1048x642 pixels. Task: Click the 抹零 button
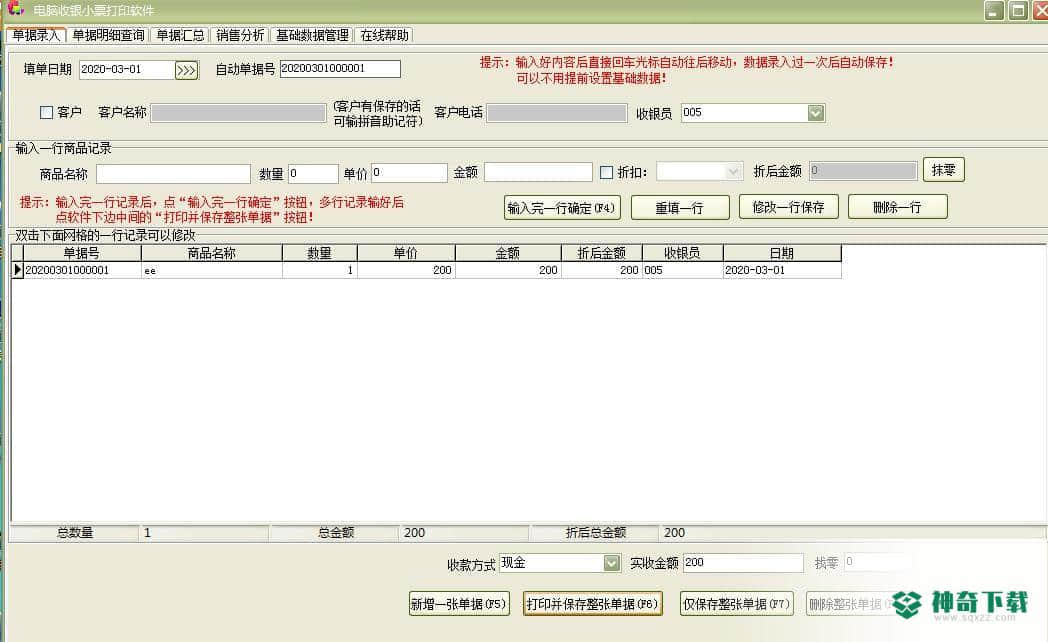click(944, 170)
